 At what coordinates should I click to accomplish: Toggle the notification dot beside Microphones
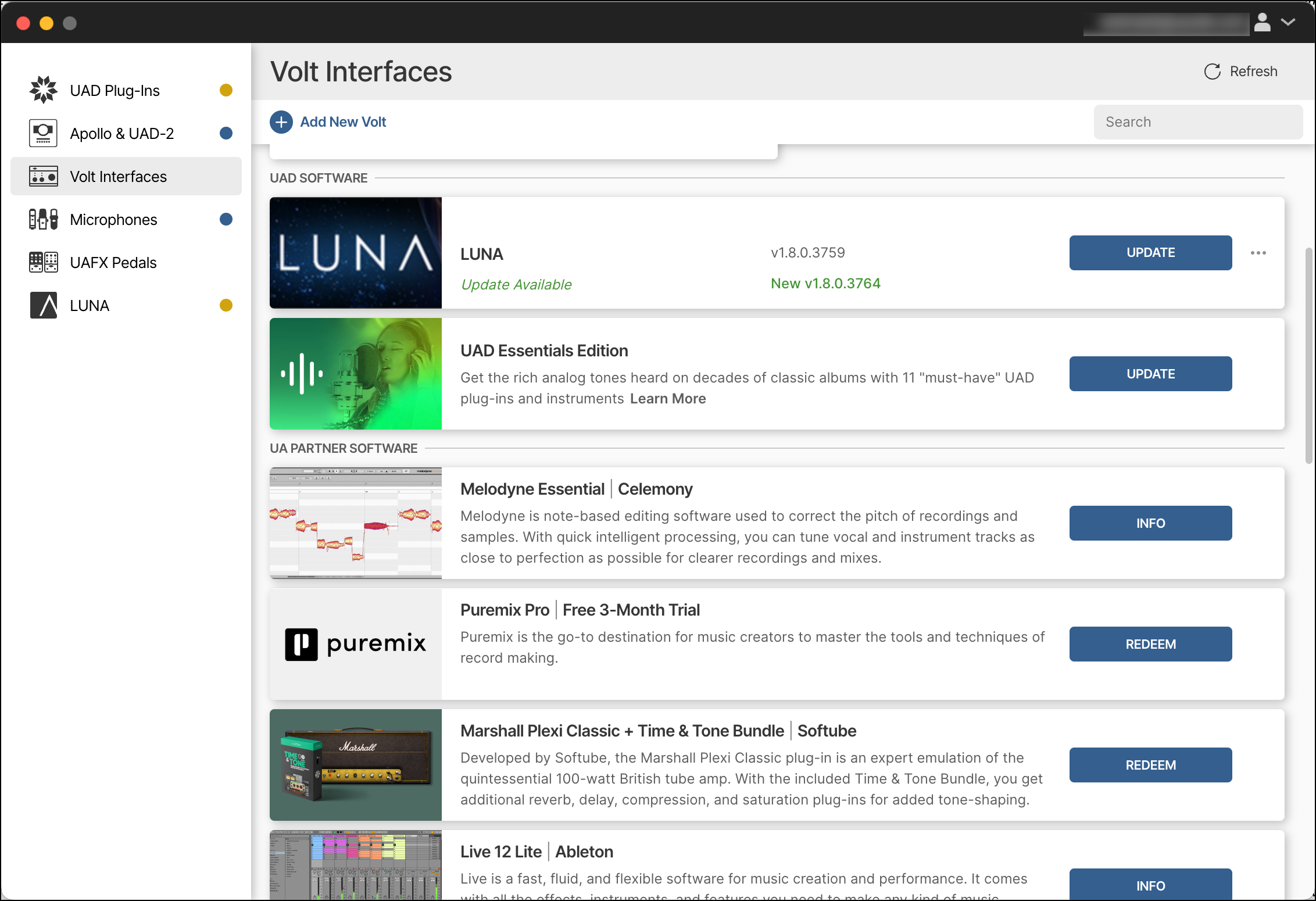pyautogui.click(x=226, y=219)
